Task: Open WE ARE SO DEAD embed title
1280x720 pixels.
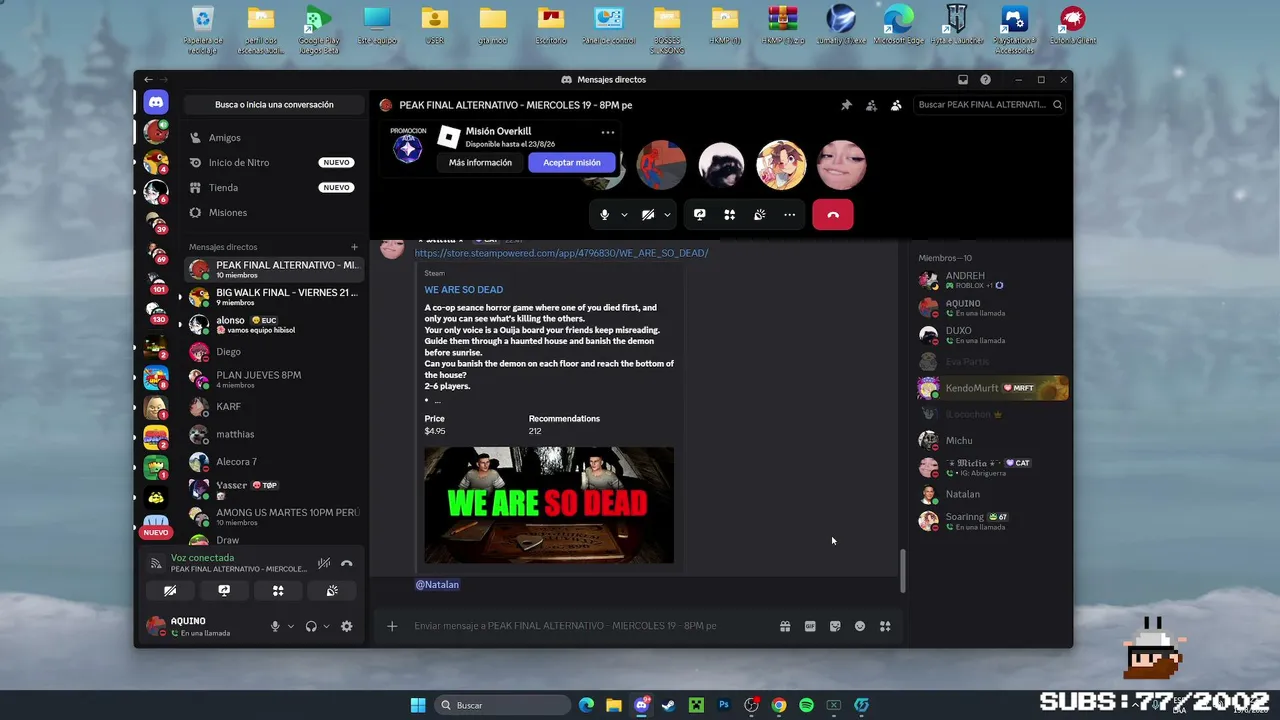Action: point(464,290)
